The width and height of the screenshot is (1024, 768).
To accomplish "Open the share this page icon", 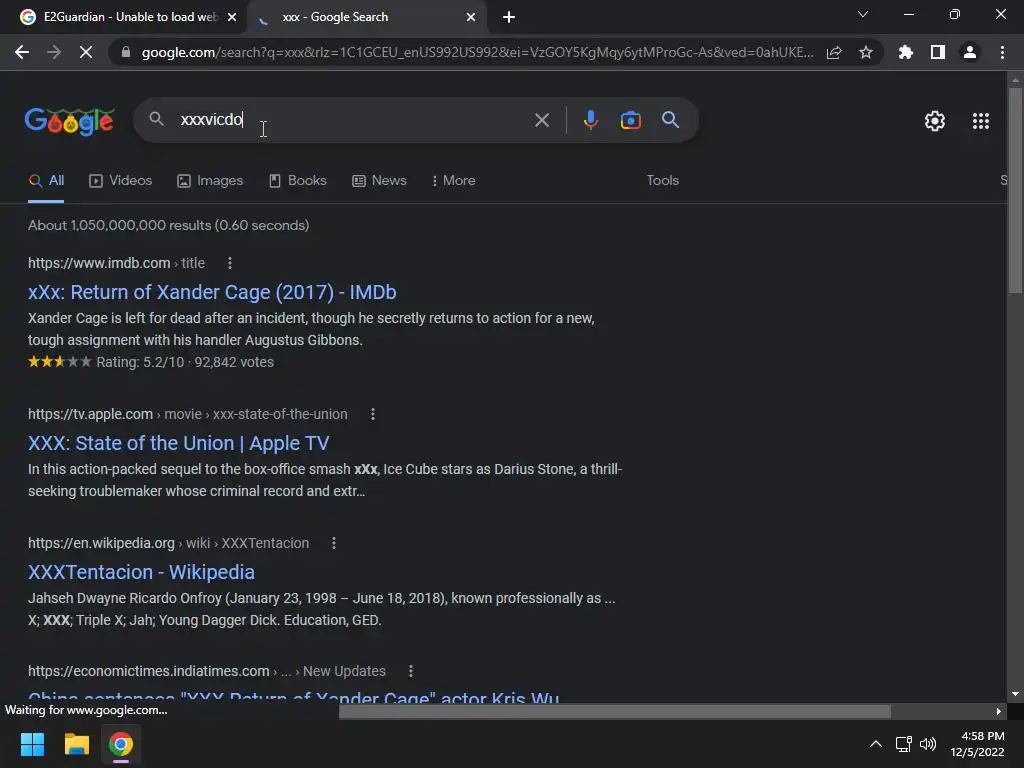I will 834,52.
